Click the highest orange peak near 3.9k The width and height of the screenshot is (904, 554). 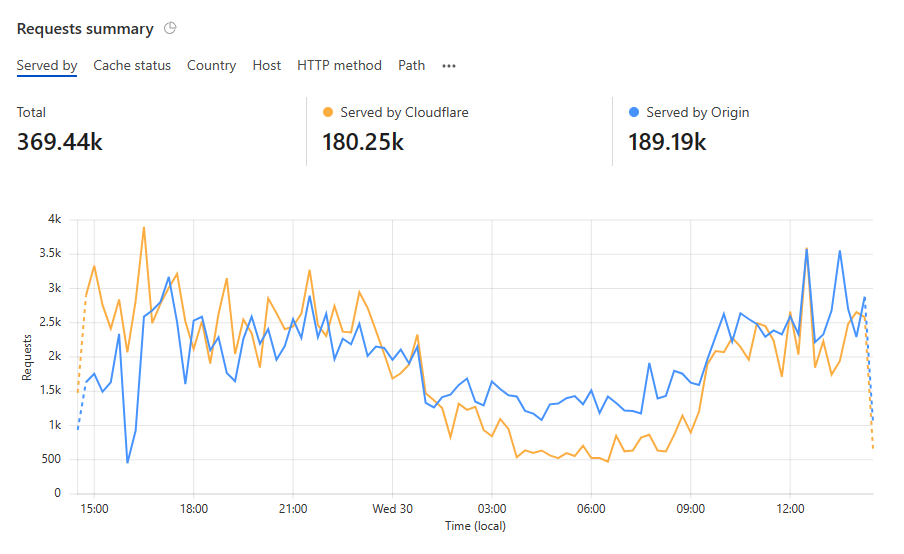pos(144,227)
